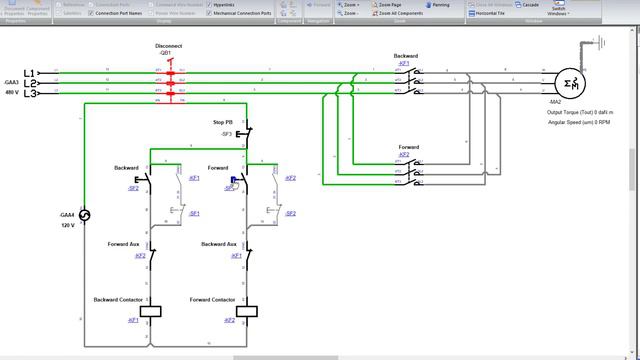Select the Backward Contactor coil rectangle

pyautogui.click(x=150, y=311)
